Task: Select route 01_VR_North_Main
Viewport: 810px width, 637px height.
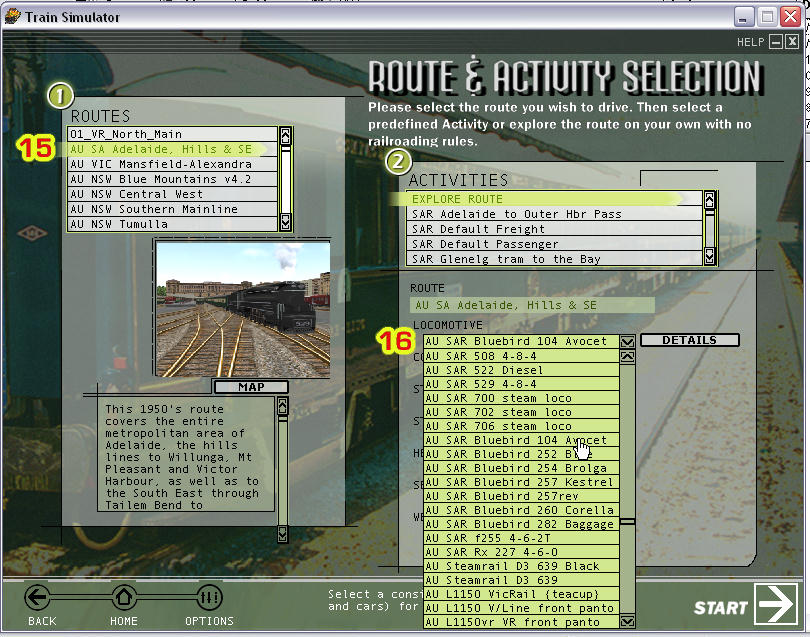Action: click(173, 134)
